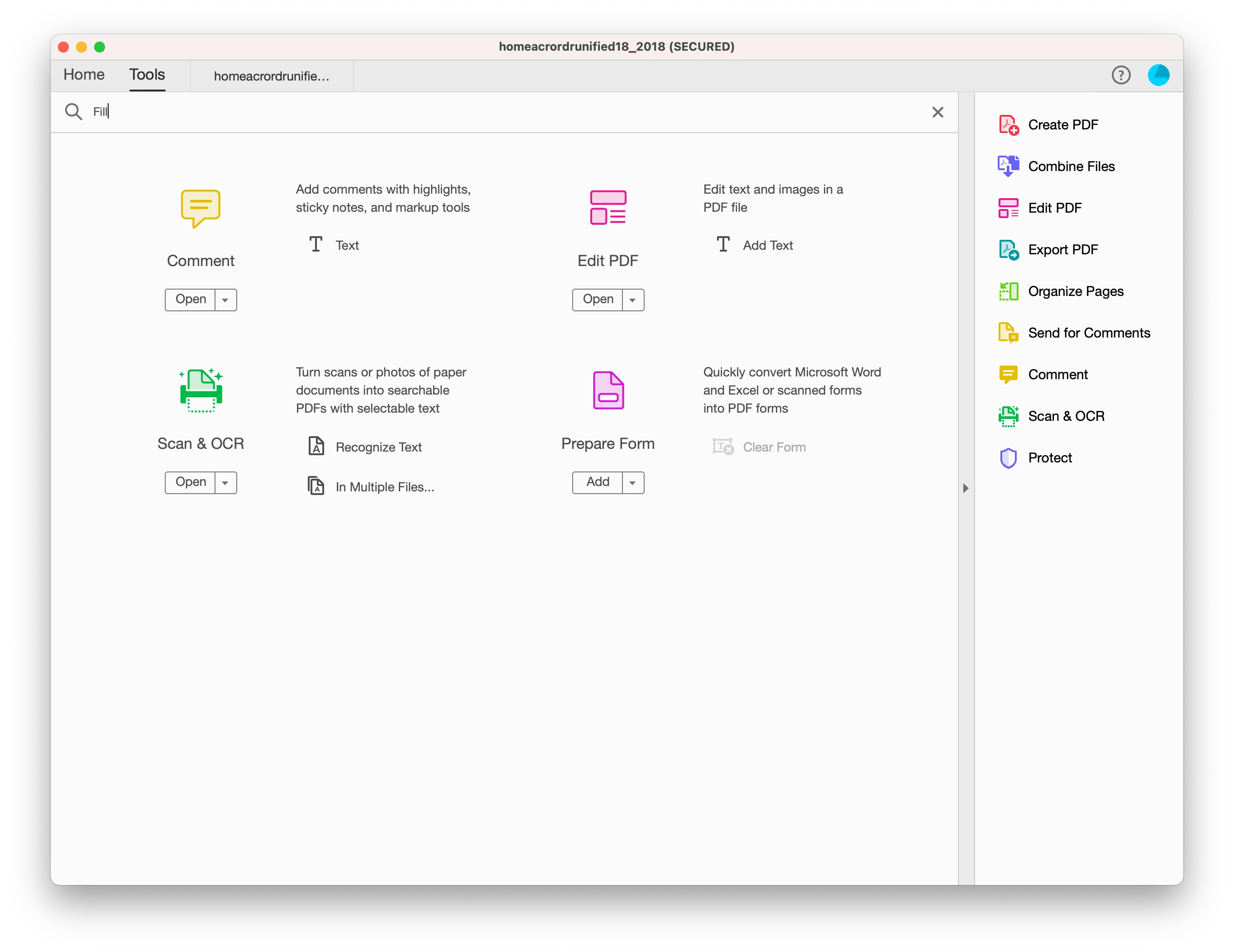Click the Create PDF icon in sidebar
1234x952 pixels.
click(x=1008, y=125)
